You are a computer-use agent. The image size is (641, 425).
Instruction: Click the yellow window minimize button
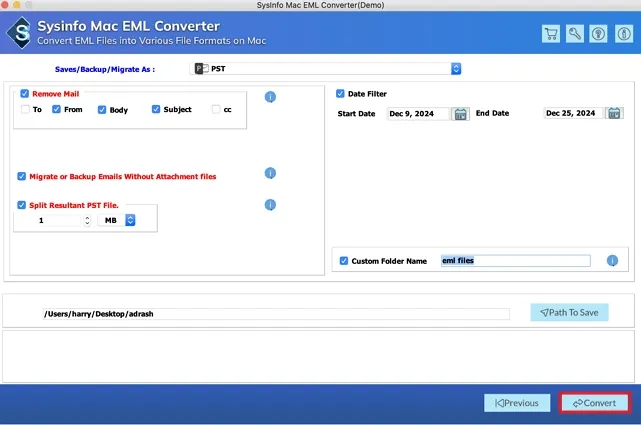[x=17, y=5]
